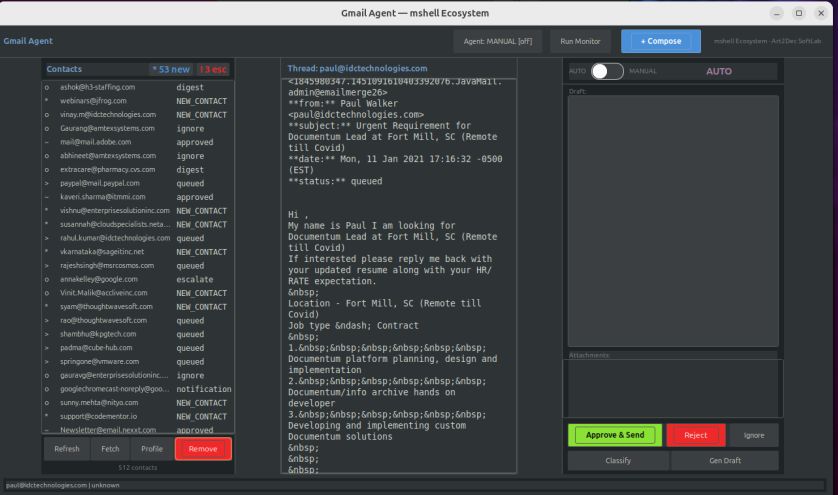Click the Run Monitor button
This screenshot has height=495, width=838.
(x=580, y=41)
